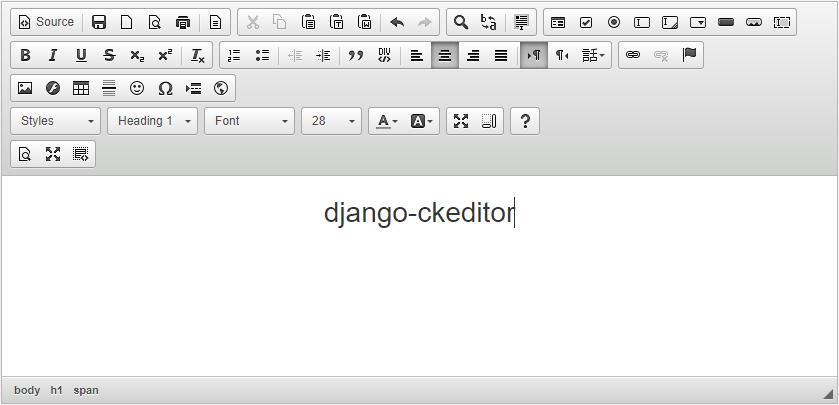Screen dimensions: 839x405
Task: Click Preview icon in the top toolbar row
Action: 155,22
